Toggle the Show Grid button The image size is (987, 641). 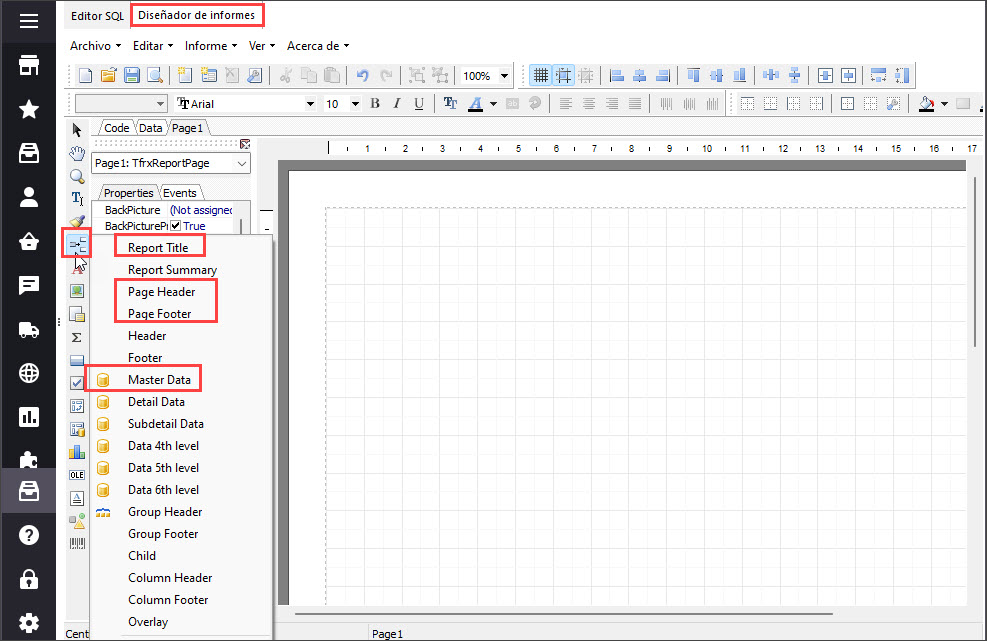540,76
